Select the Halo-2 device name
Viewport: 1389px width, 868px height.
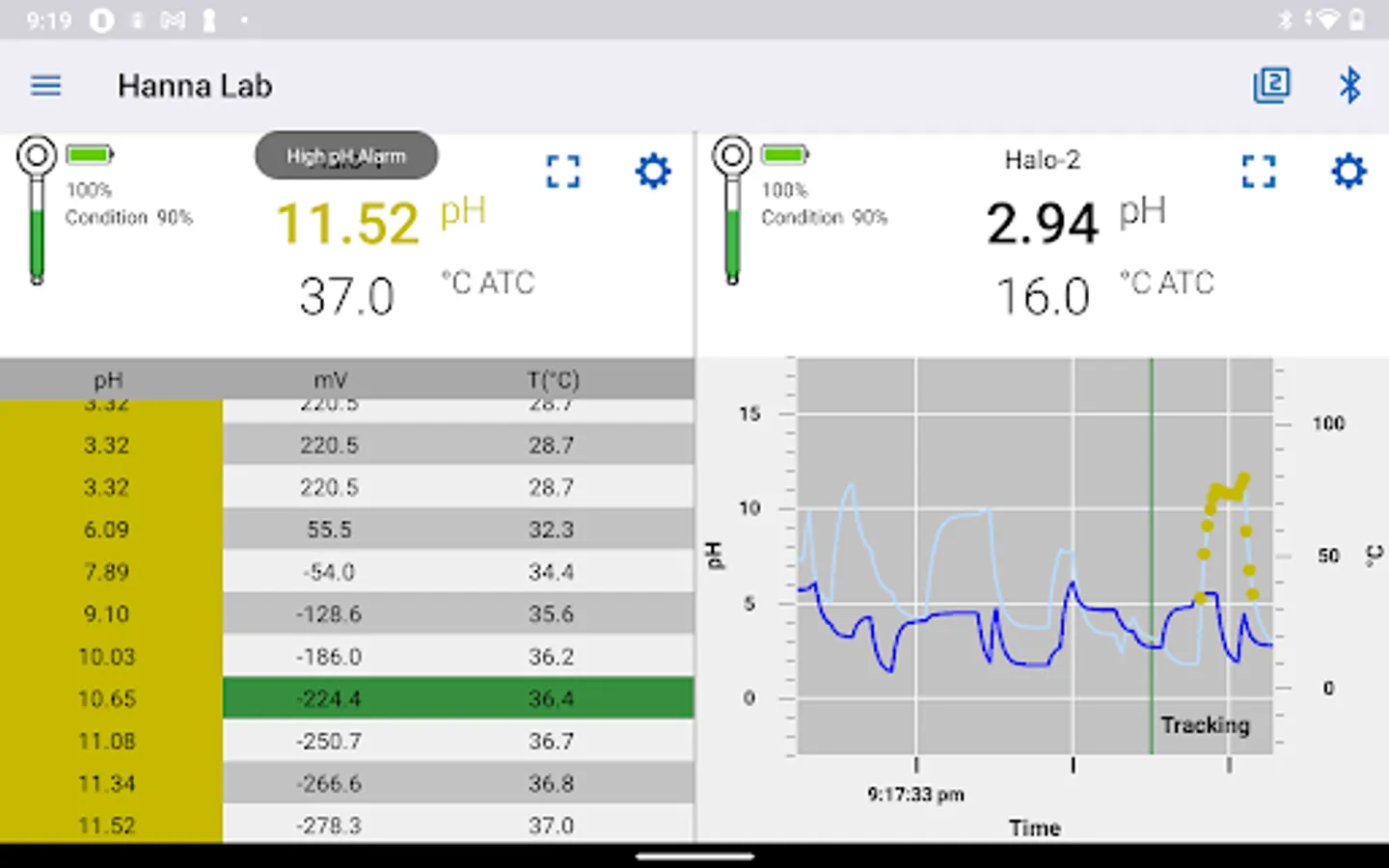tap(1042, 160)
